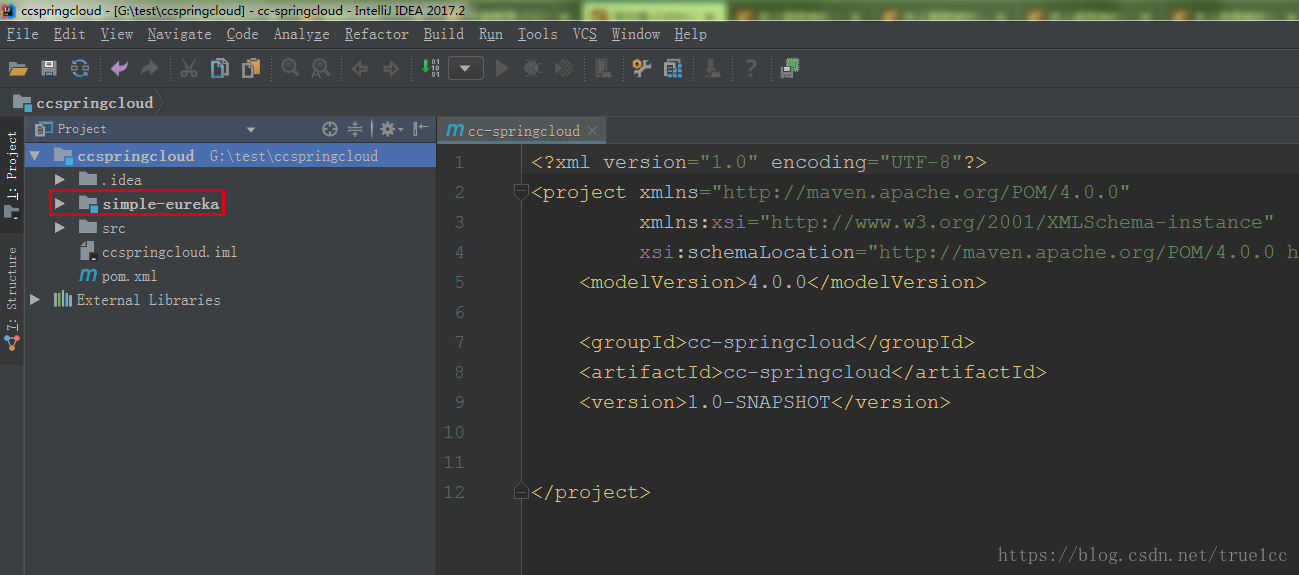The height and width of the screenshot is (575, 1299).
Task: Click the Redo arrow icon
Action: click(149, 68)
